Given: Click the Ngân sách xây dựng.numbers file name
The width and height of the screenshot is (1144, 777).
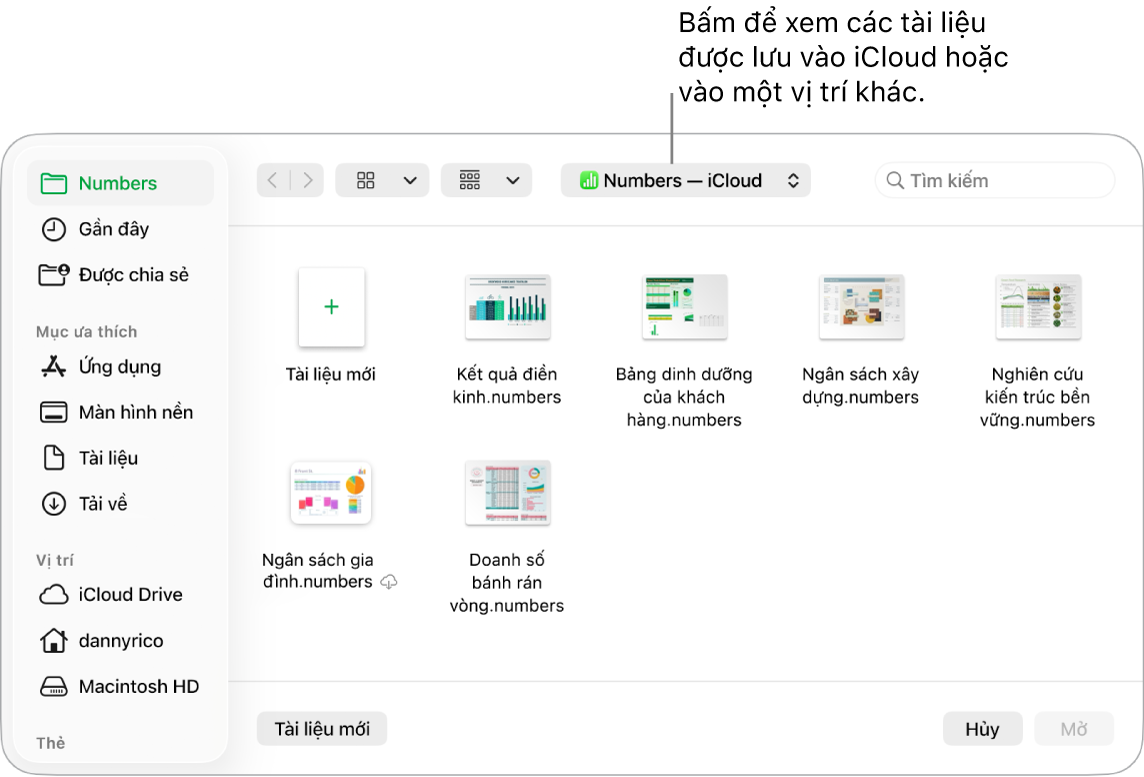Looking at the screenshot, I should [x=861, y=385].
